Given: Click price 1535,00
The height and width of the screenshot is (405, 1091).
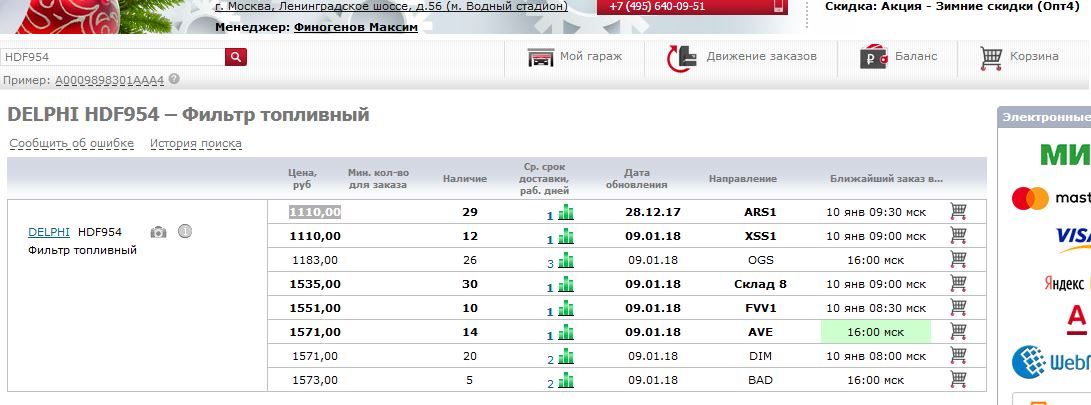Looking at the screenshot, I should (314, 284).
